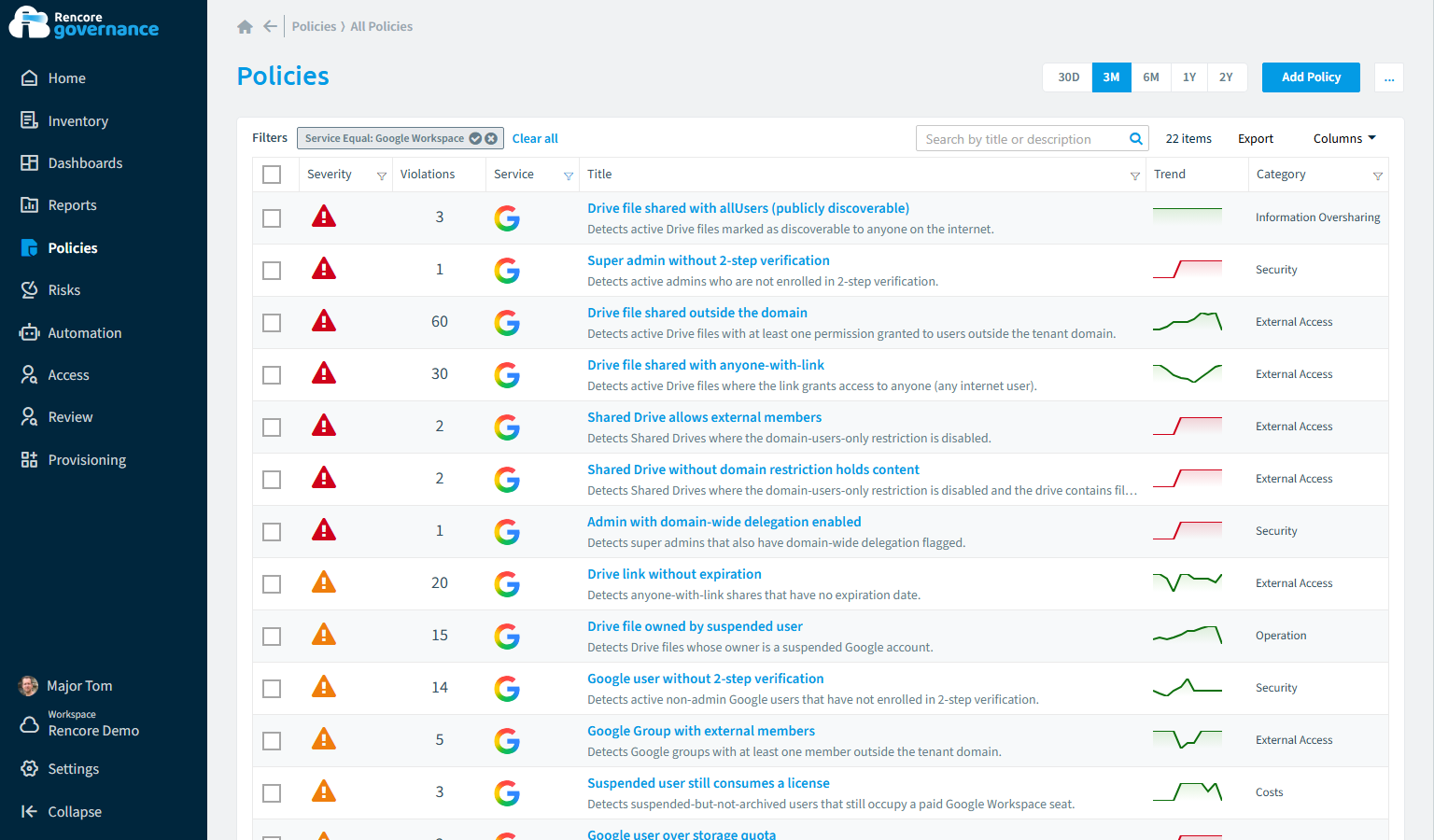The width and height of the screenshot is (1434, 840).
Task: Sort by the Violations column header
Action: coord(428,175)
